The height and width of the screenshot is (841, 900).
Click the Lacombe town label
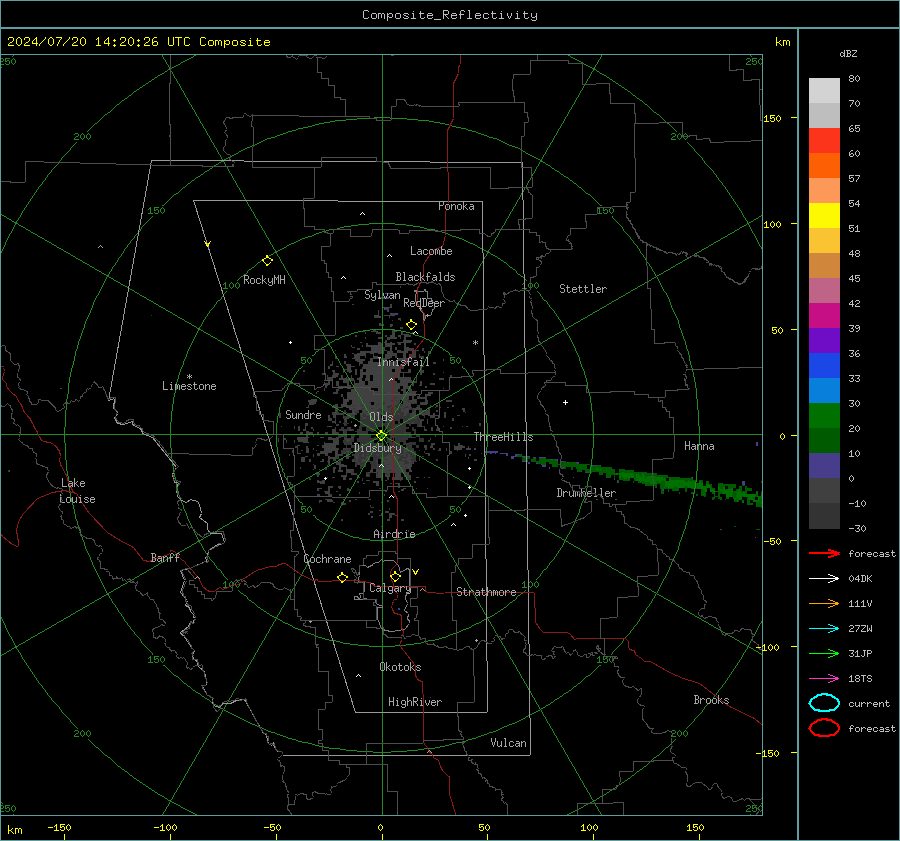coord(431,251)
